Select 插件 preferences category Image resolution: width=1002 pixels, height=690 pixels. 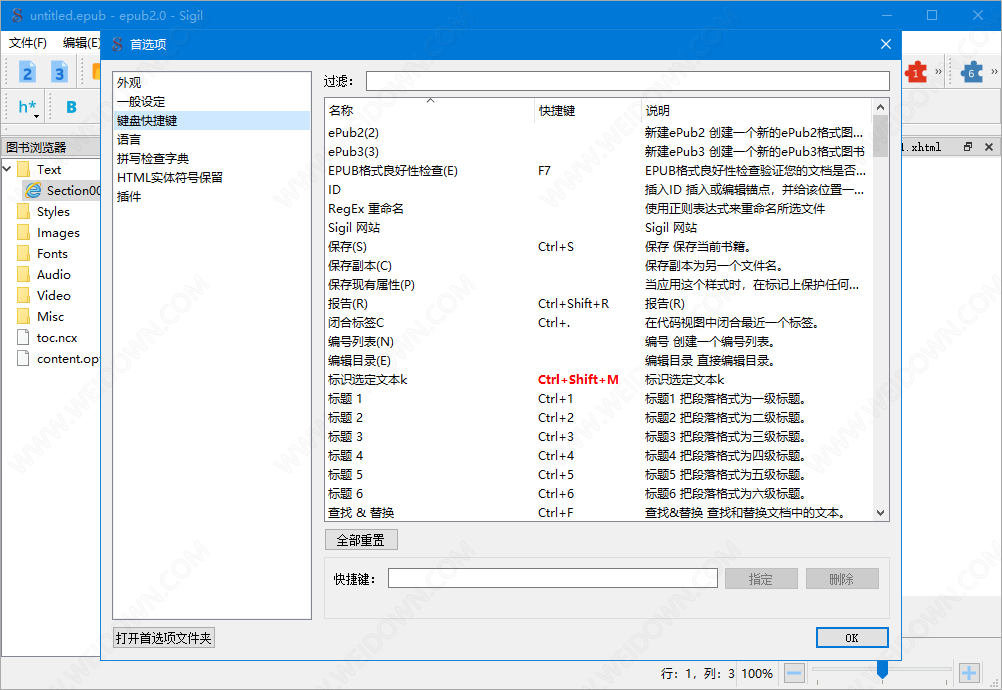coord(212,197)
